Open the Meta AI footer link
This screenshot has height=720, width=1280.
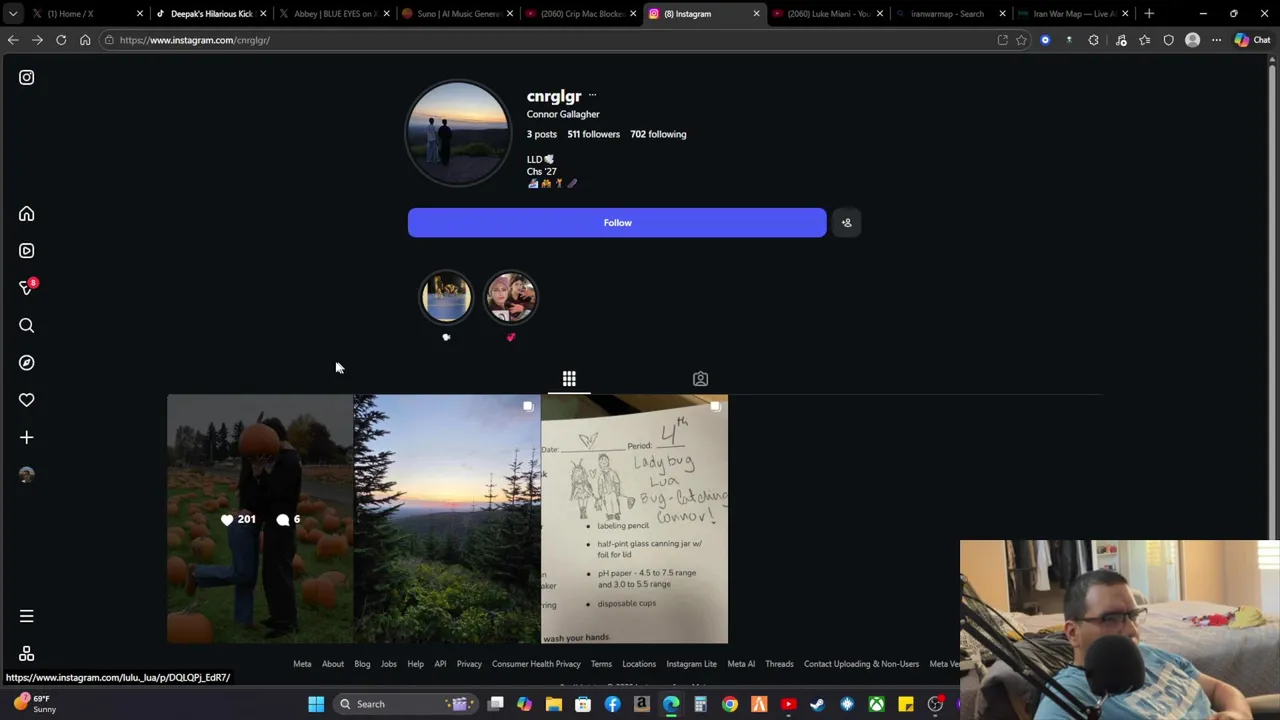tap(741, 664)
